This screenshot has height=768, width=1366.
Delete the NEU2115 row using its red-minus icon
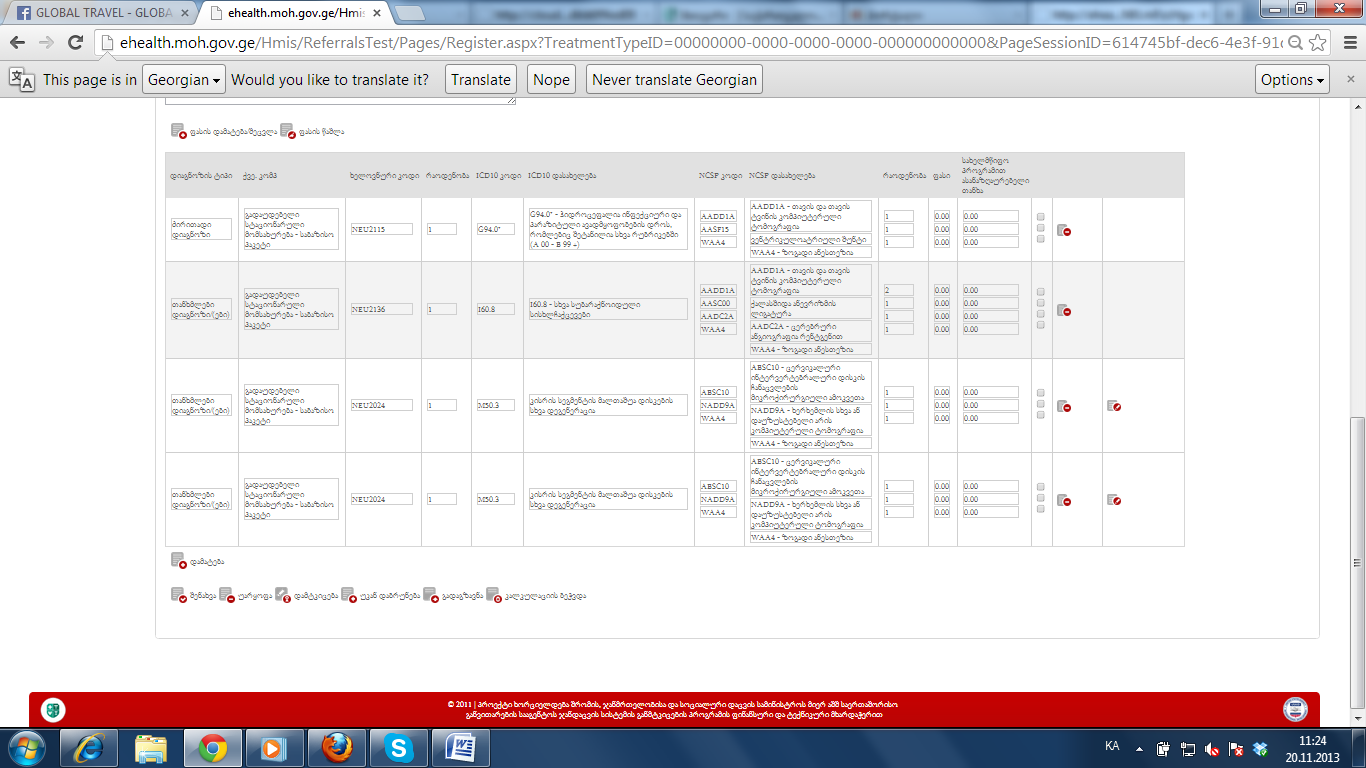[1064, 230]
